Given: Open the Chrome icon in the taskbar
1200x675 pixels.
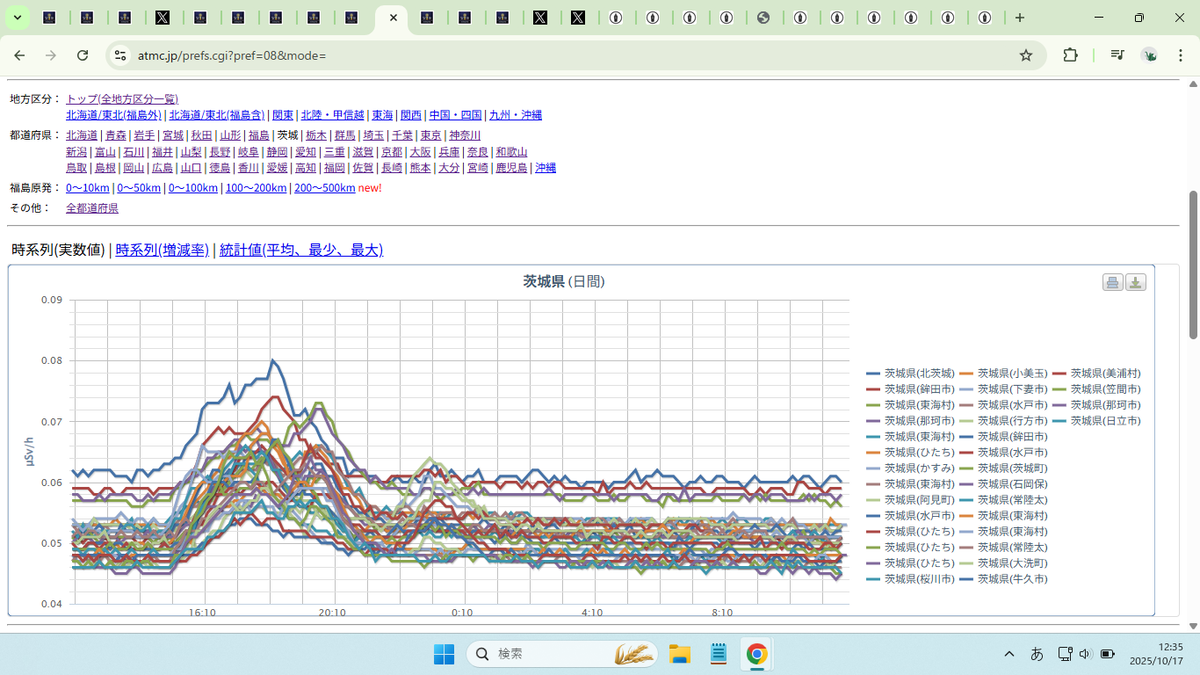Looking at the screenshot, I should pyautogui.click(x=757, y=654).
